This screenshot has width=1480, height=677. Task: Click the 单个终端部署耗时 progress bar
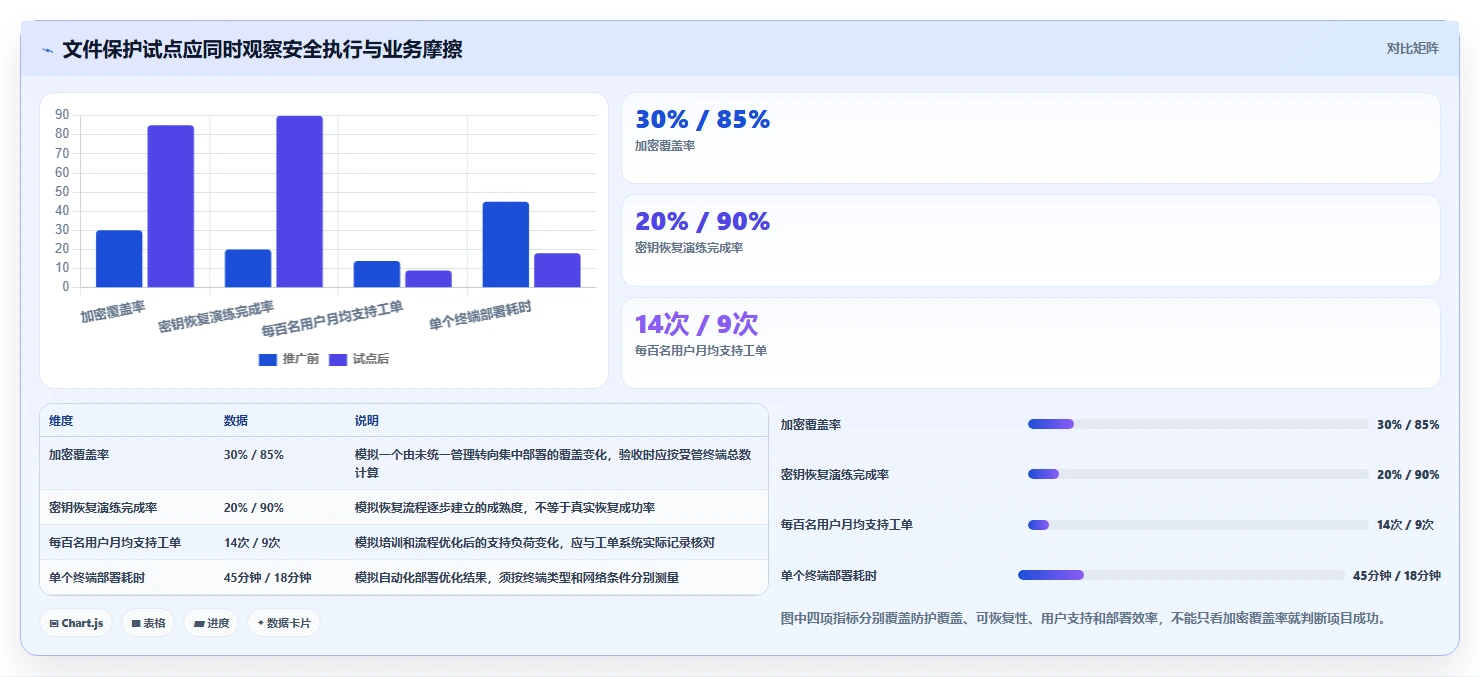point(1181,575)
